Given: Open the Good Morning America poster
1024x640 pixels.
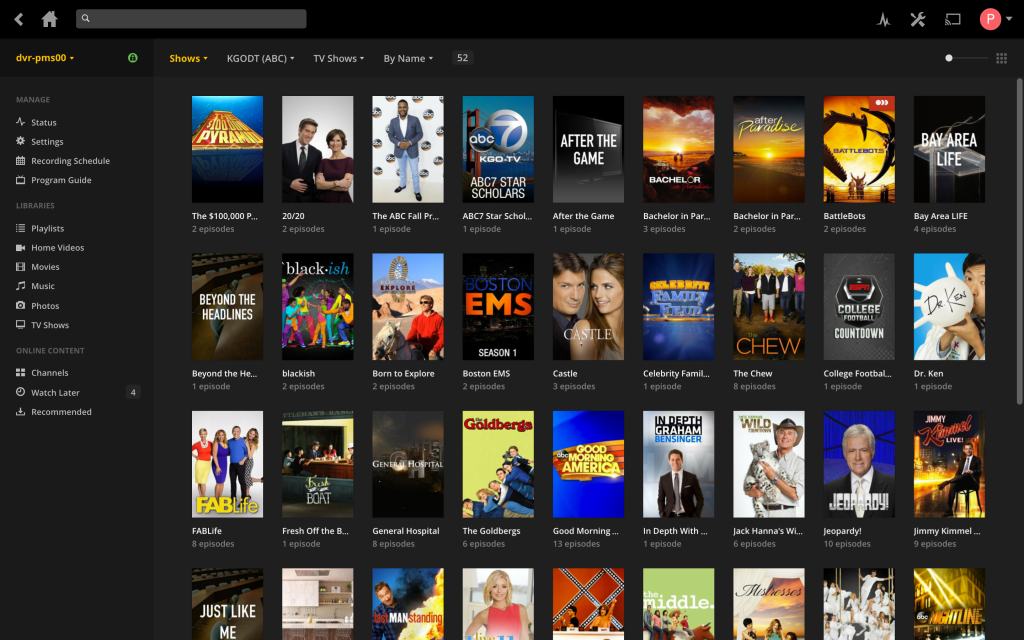Looking at the screenshot, I should pos(588,464).
